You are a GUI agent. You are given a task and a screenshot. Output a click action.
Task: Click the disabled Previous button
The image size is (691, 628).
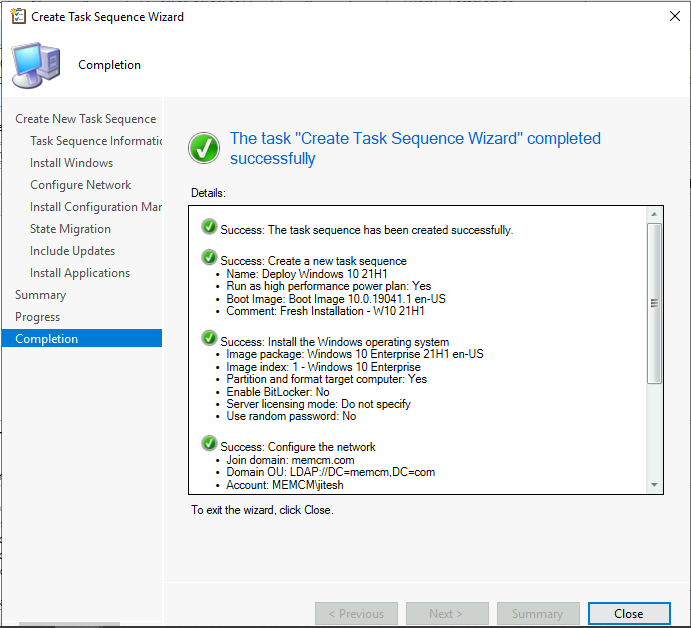356,613
